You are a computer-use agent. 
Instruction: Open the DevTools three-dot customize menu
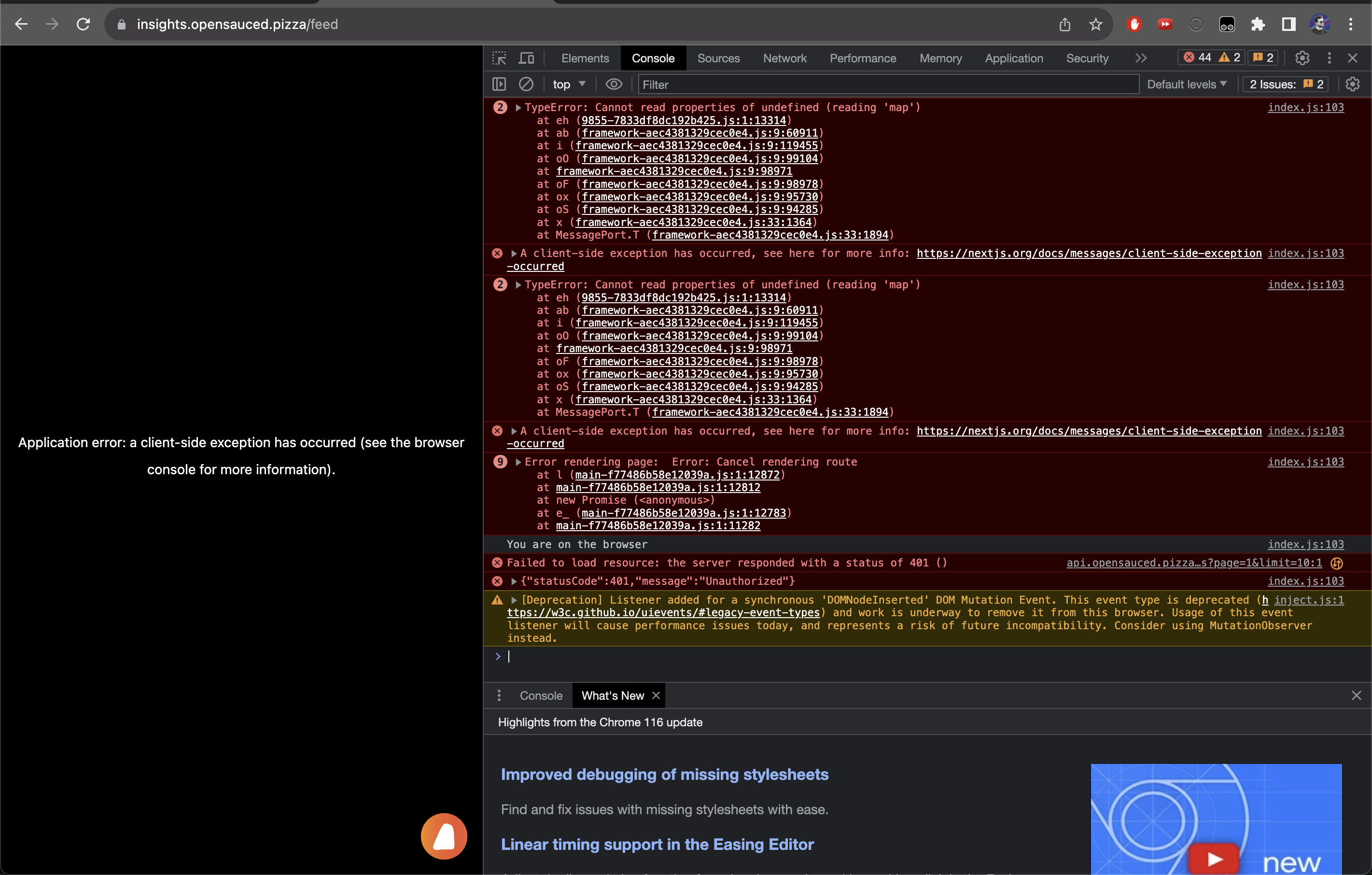pos(1329,57)
